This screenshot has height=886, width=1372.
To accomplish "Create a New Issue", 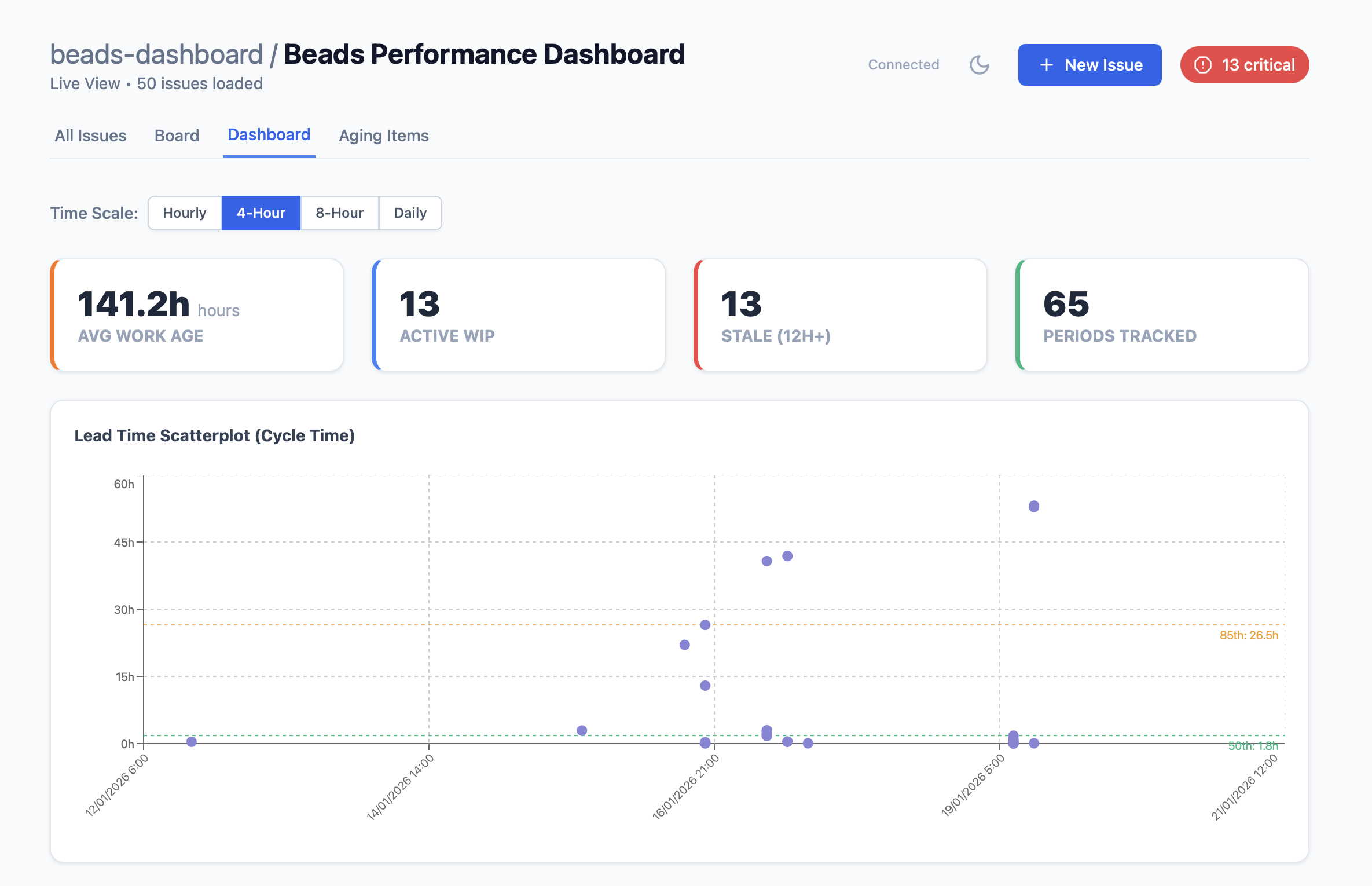I will pyautogui.click(x=1089, y=65).
